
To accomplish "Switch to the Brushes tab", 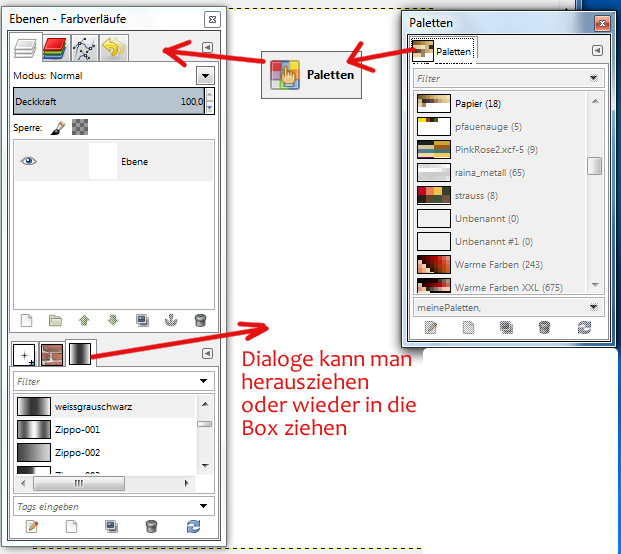I will pos(24,355).
